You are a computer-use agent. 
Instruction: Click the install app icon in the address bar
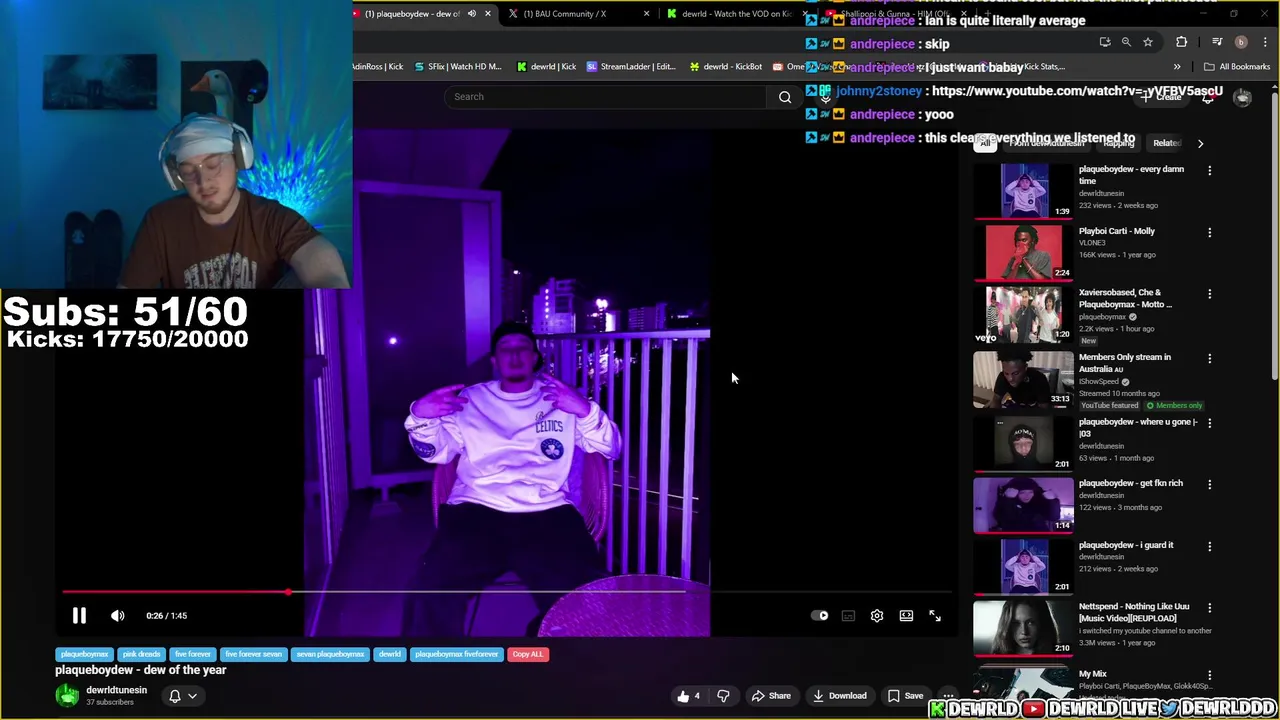pyautogui.click(x=1105, y=42)
